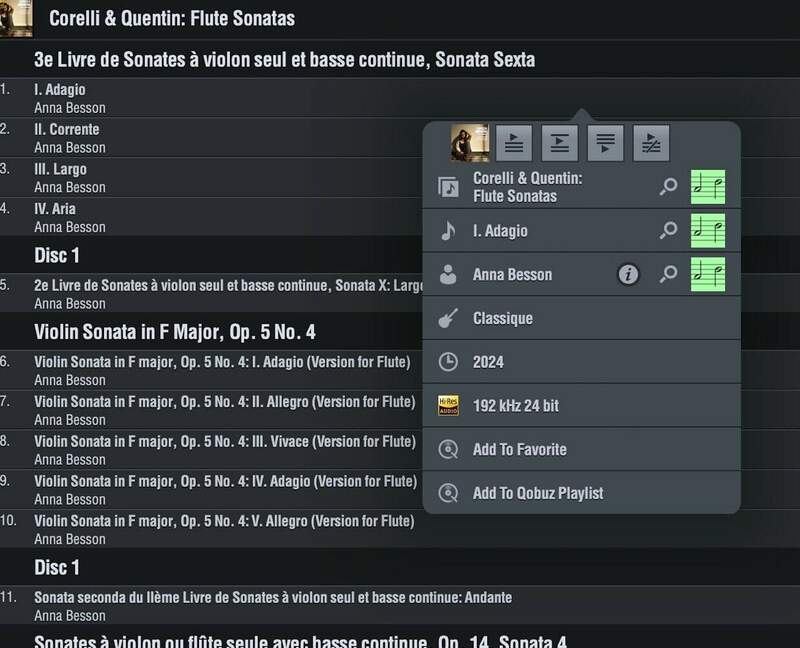This screenshot has height=648, width=800.
Task: Click the Violin Sonata in F Major header
Action: (175, 331)
